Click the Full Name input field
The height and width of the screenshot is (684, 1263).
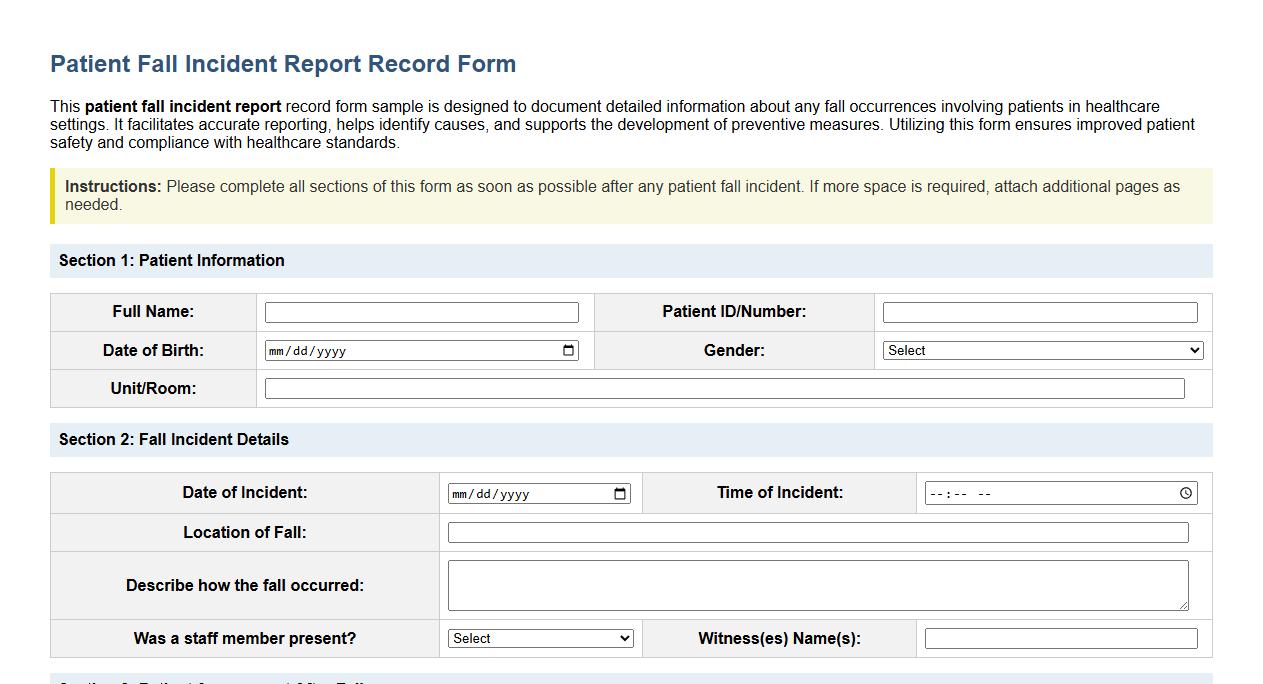pyautogui.click(x=421, y=311)
